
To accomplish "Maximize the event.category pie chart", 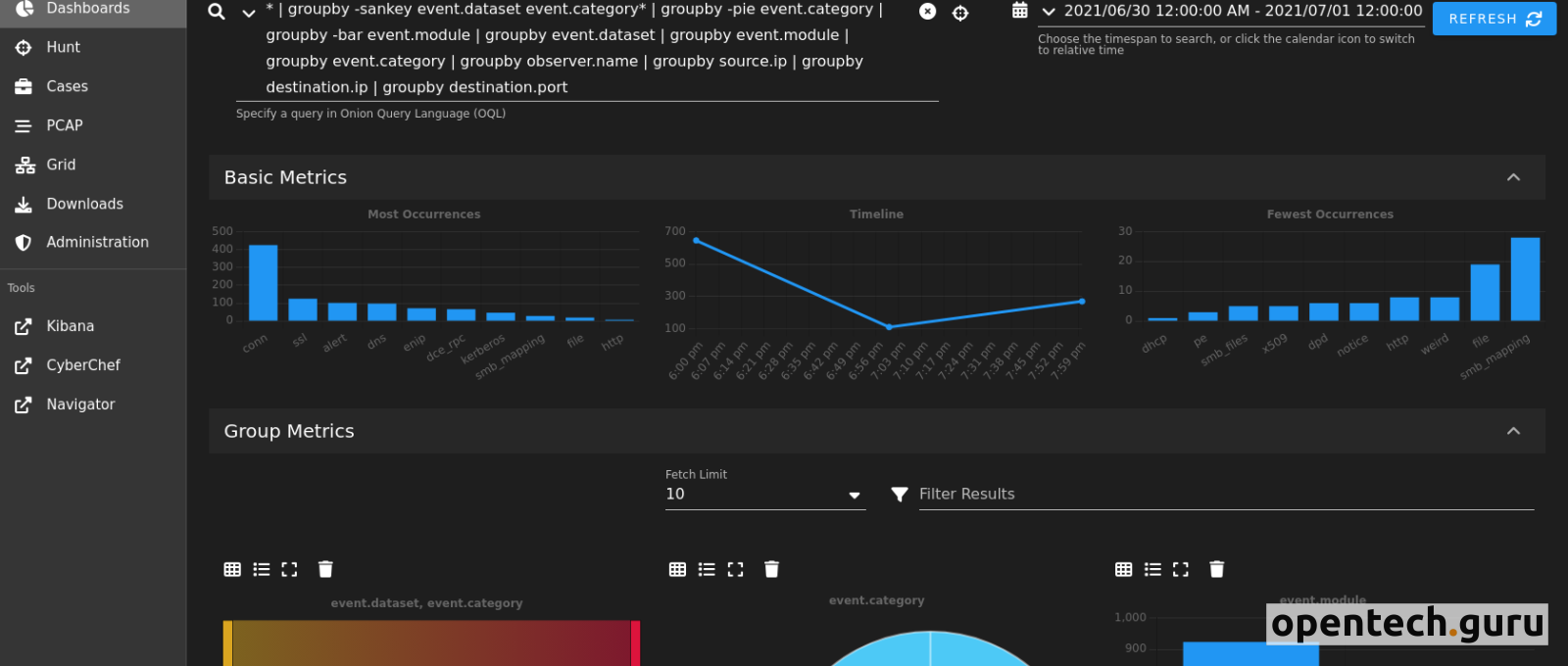I will (x=735, y=569).
